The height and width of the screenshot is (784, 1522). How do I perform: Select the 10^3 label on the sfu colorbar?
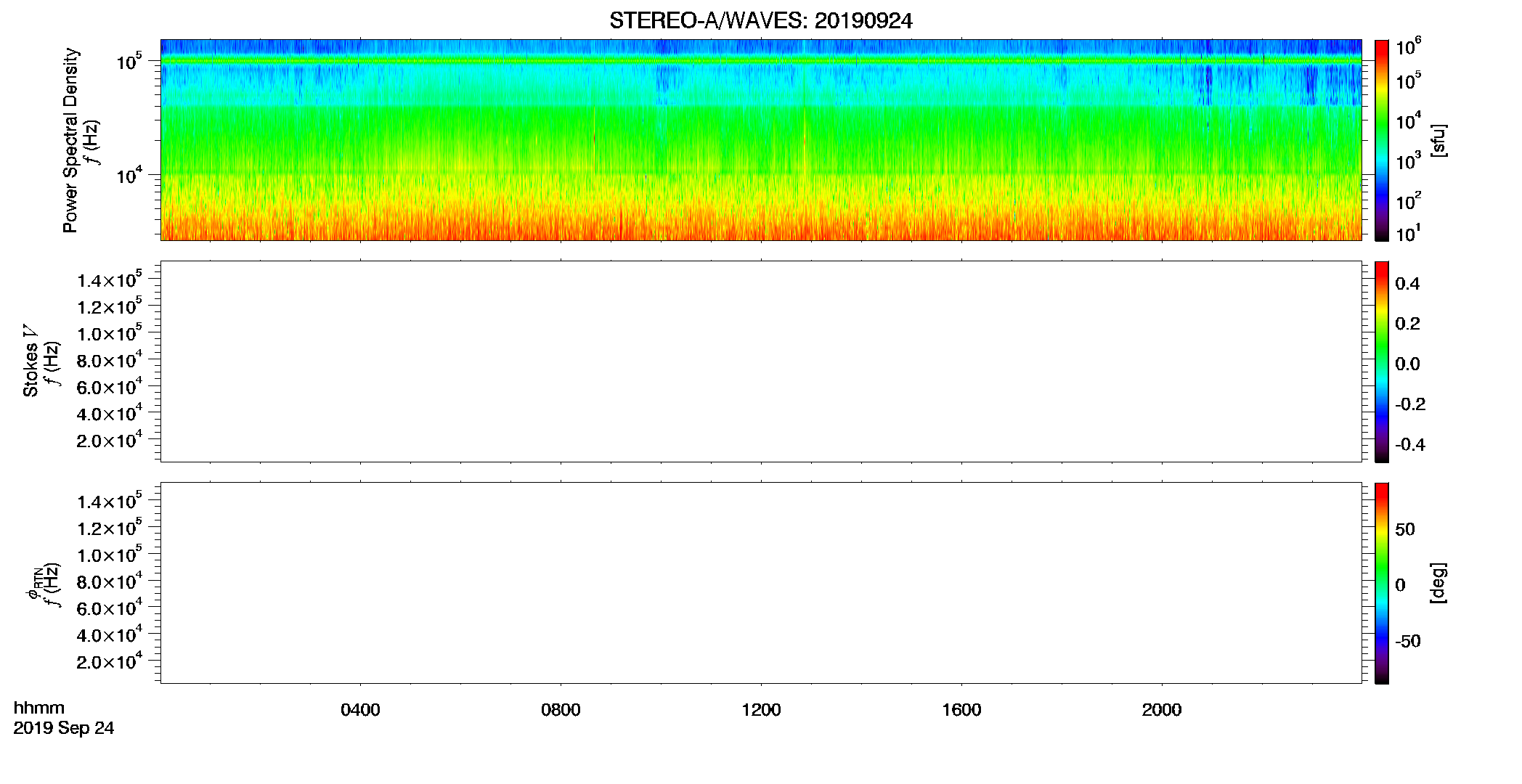click(1408, 161)
